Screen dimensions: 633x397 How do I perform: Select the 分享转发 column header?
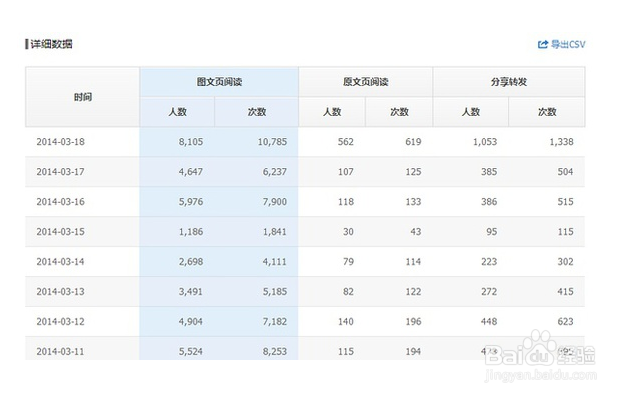[509, 82]
